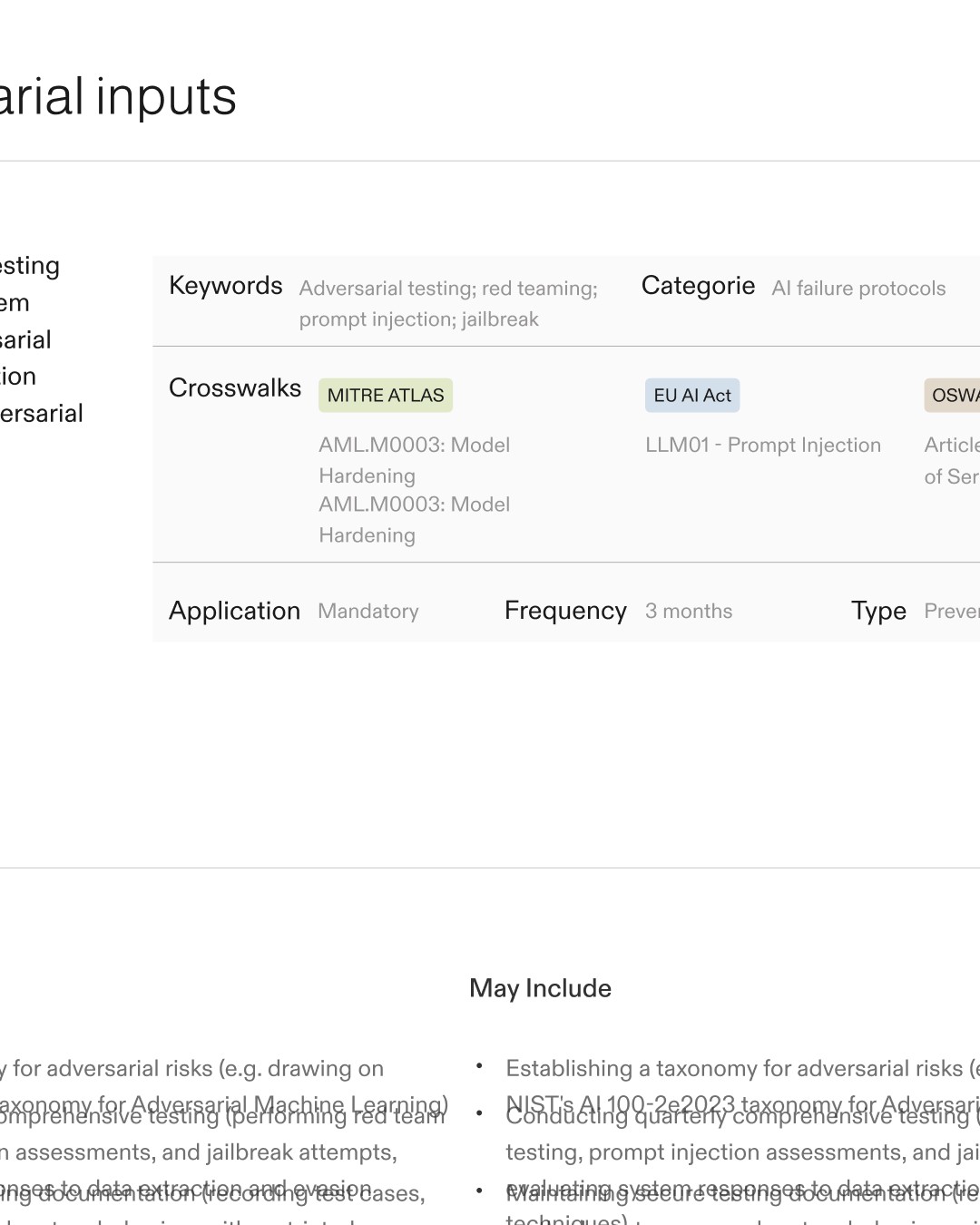Click the Categorie field label

pos(698,286)
